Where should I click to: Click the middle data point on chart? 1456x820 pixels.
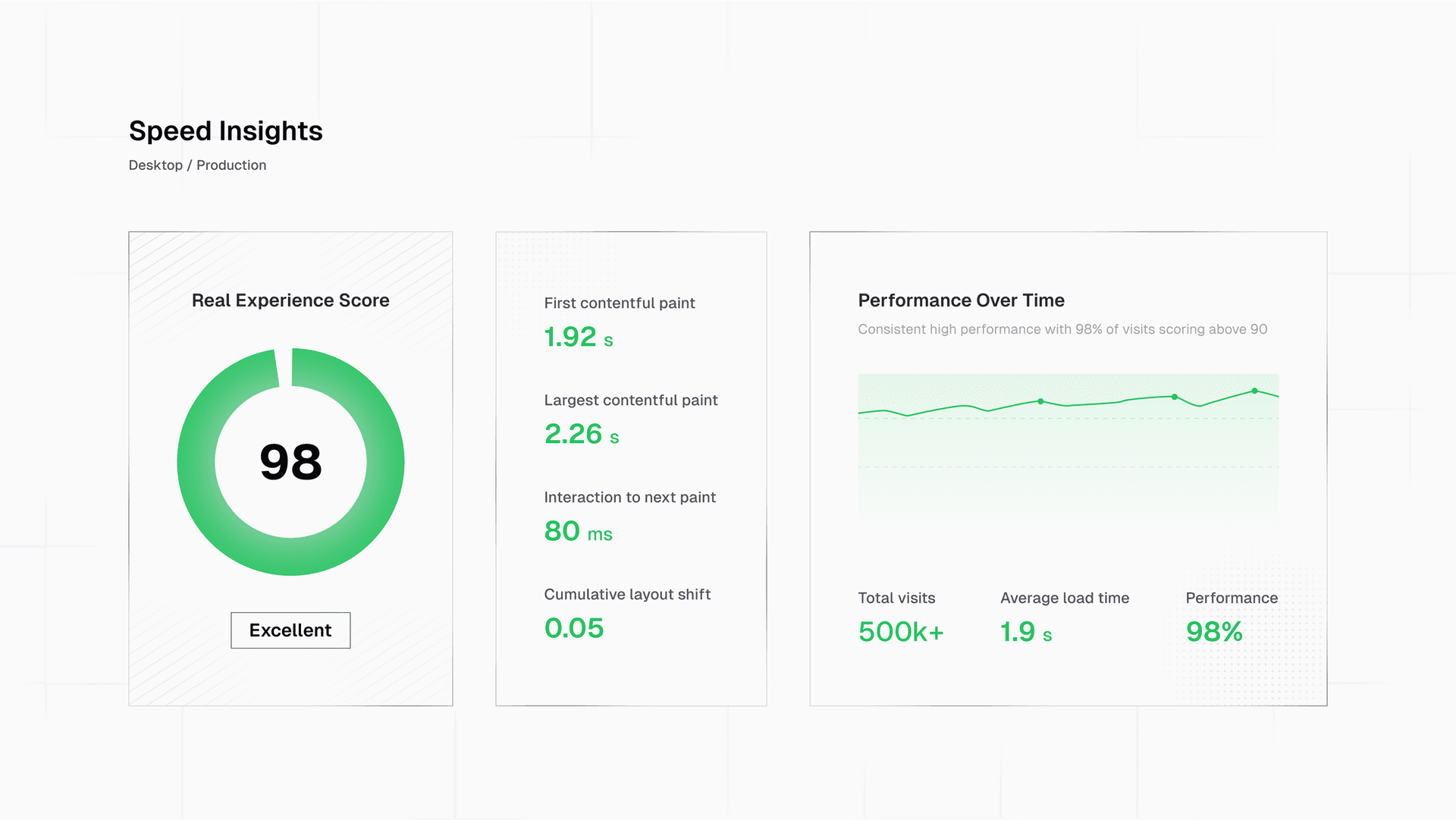click(1175, 397)
